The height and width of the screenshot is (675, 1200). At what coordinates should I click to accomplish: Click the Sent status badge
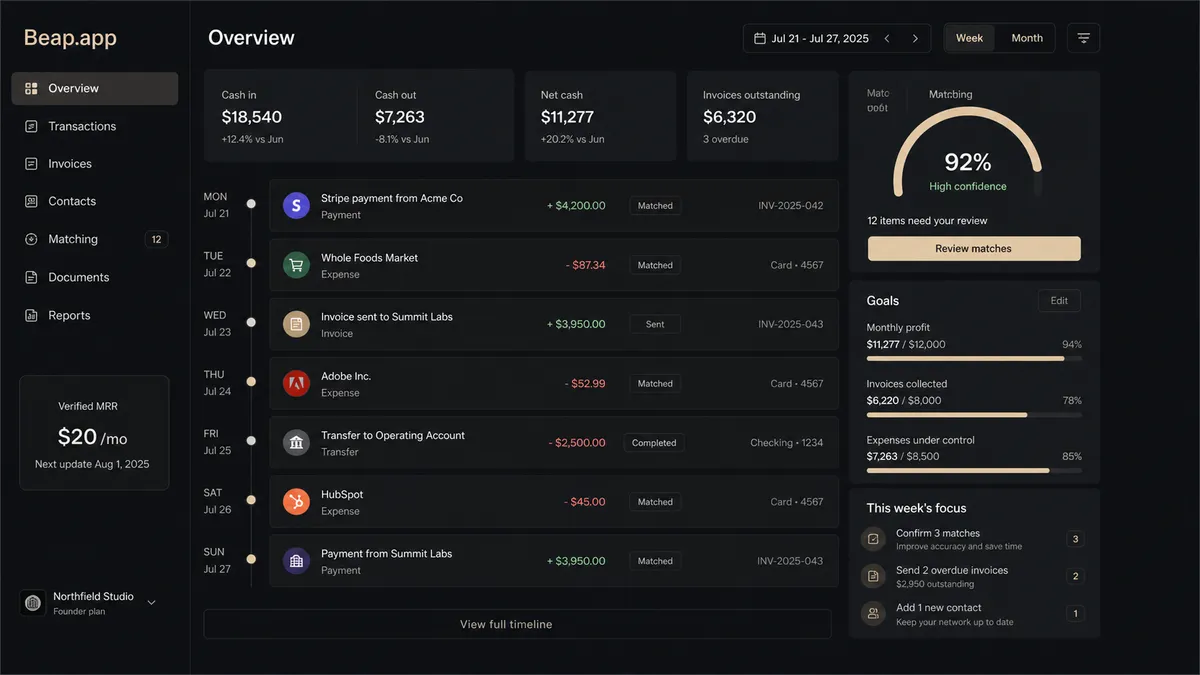click(x=655, y=324)
